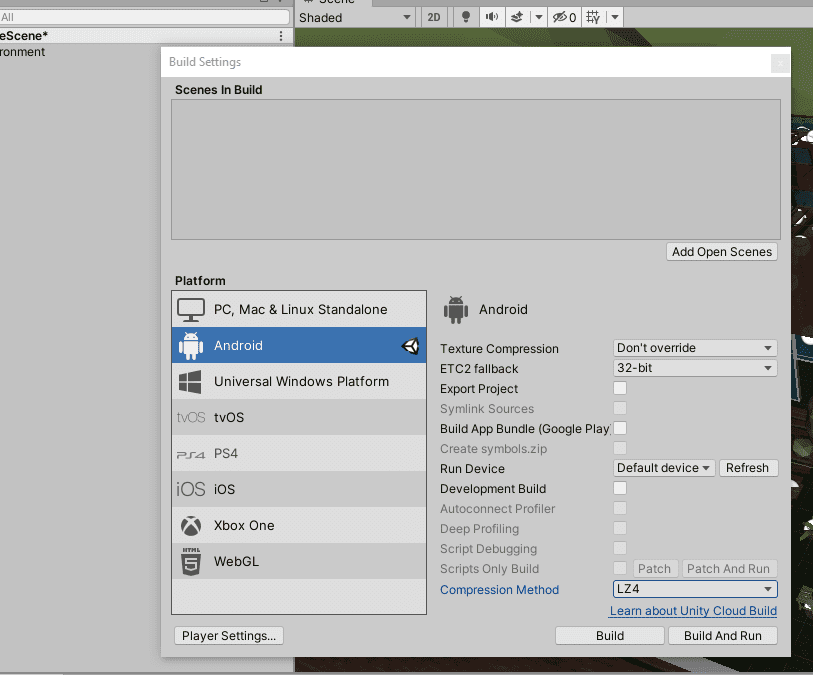The height and width of the screenshot is (675, 813).
Task: Select Xbox One platform
Action: pos(299,525)
